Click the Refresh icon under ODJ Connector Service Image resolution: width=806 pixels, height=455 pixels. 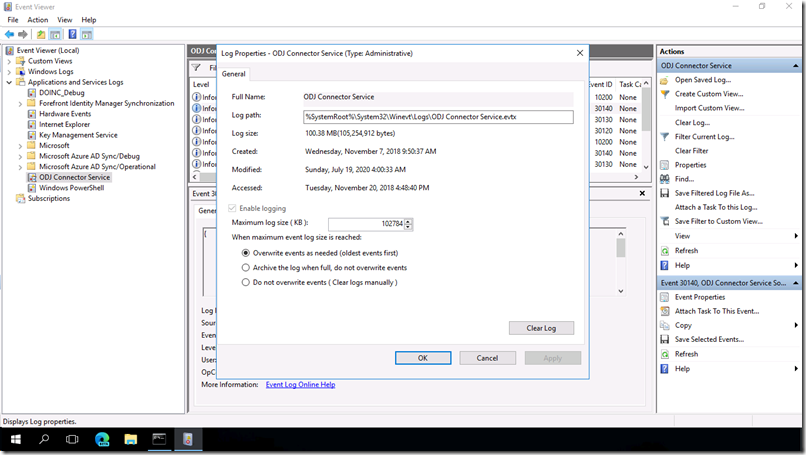pyautogui.click(x=665, y=251)
